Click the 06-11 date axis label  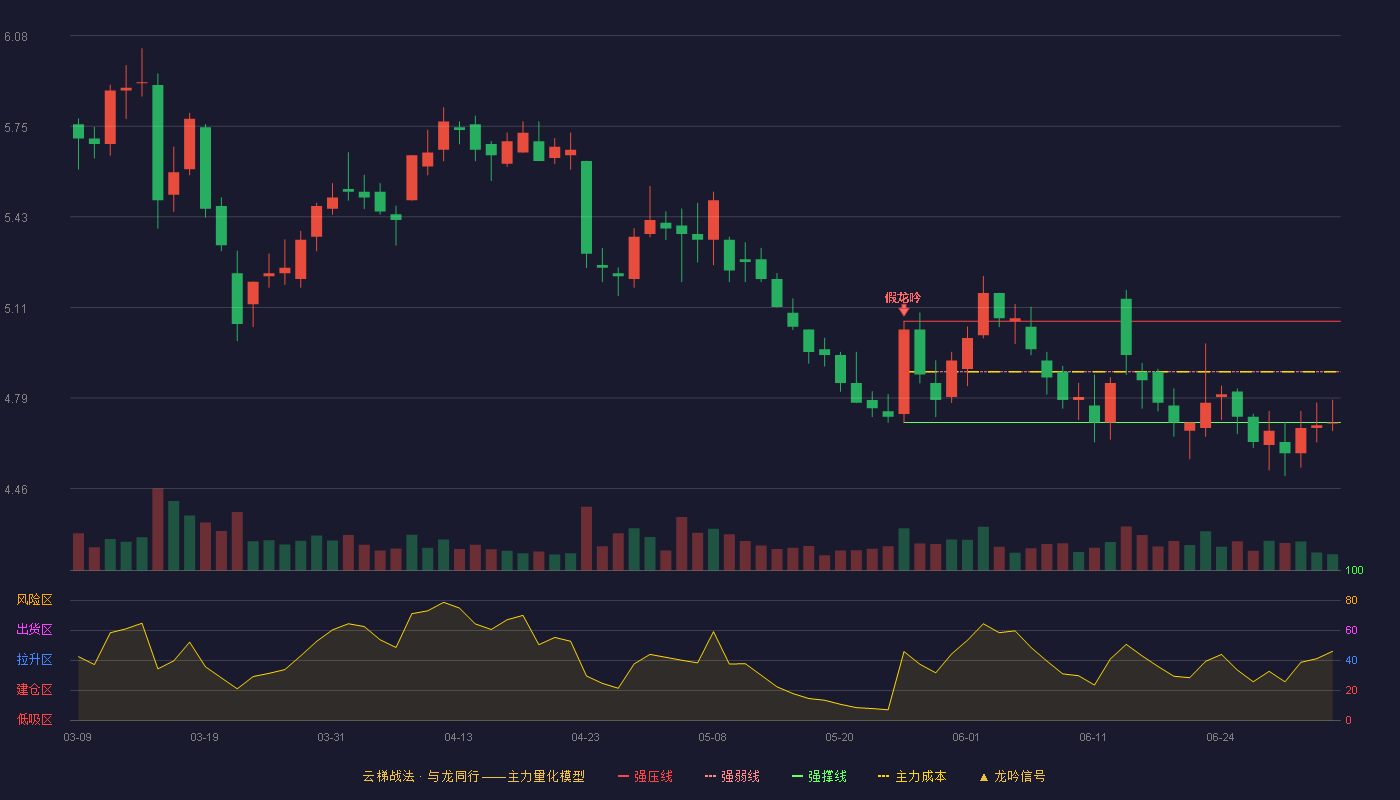(1093, 737)
